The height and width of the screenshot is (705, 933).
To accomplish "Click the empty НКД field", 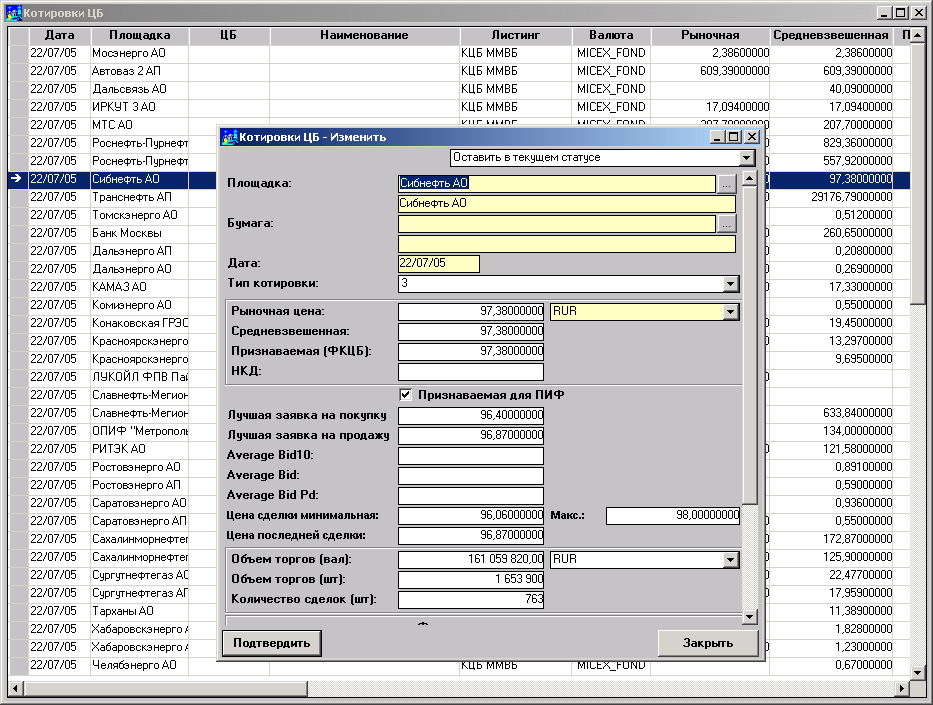I will pos(471,371).
